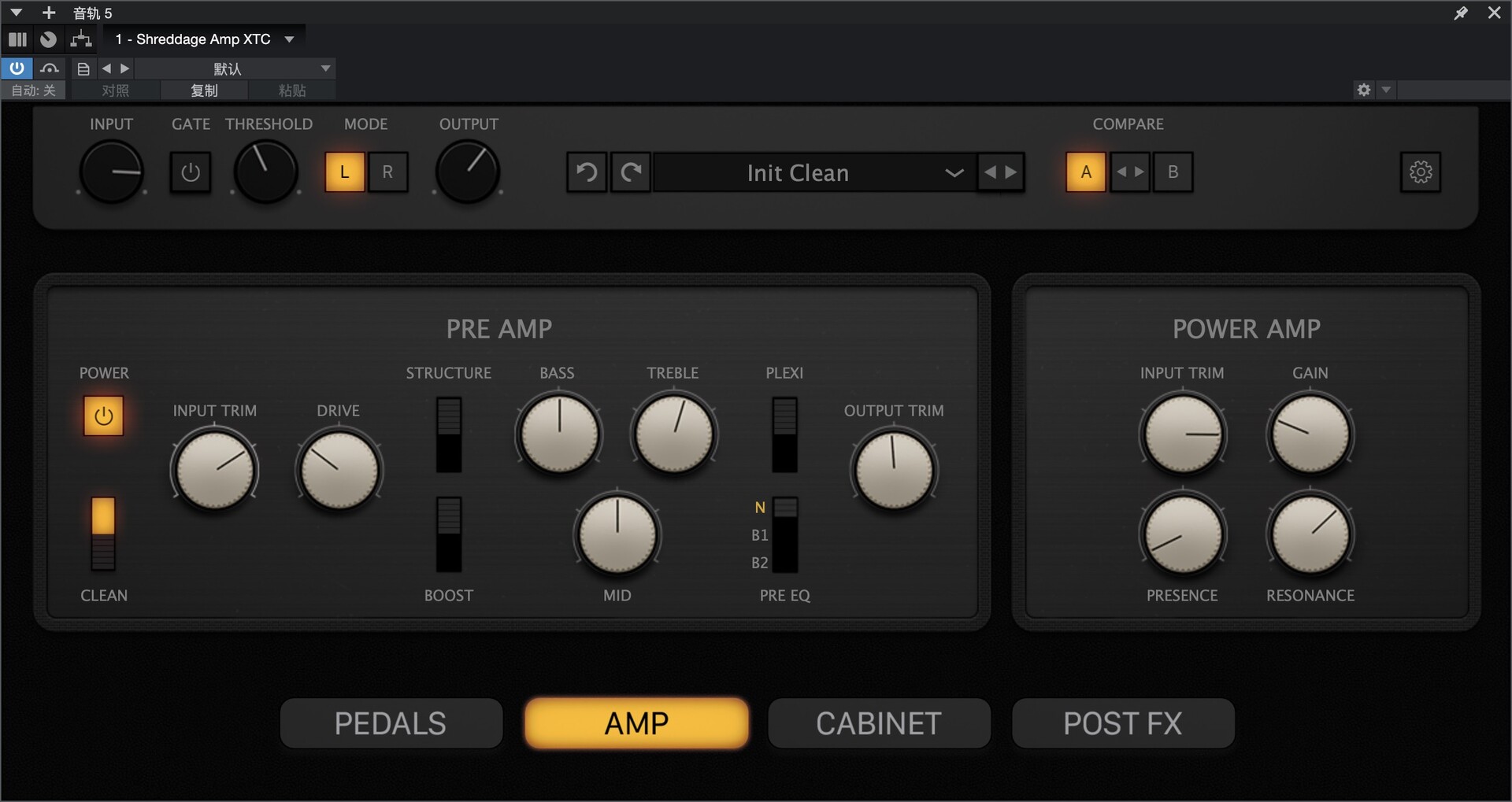Open the 默认 host preset dropdown
The image size is (1512, 802).
(x=235, y=68)
